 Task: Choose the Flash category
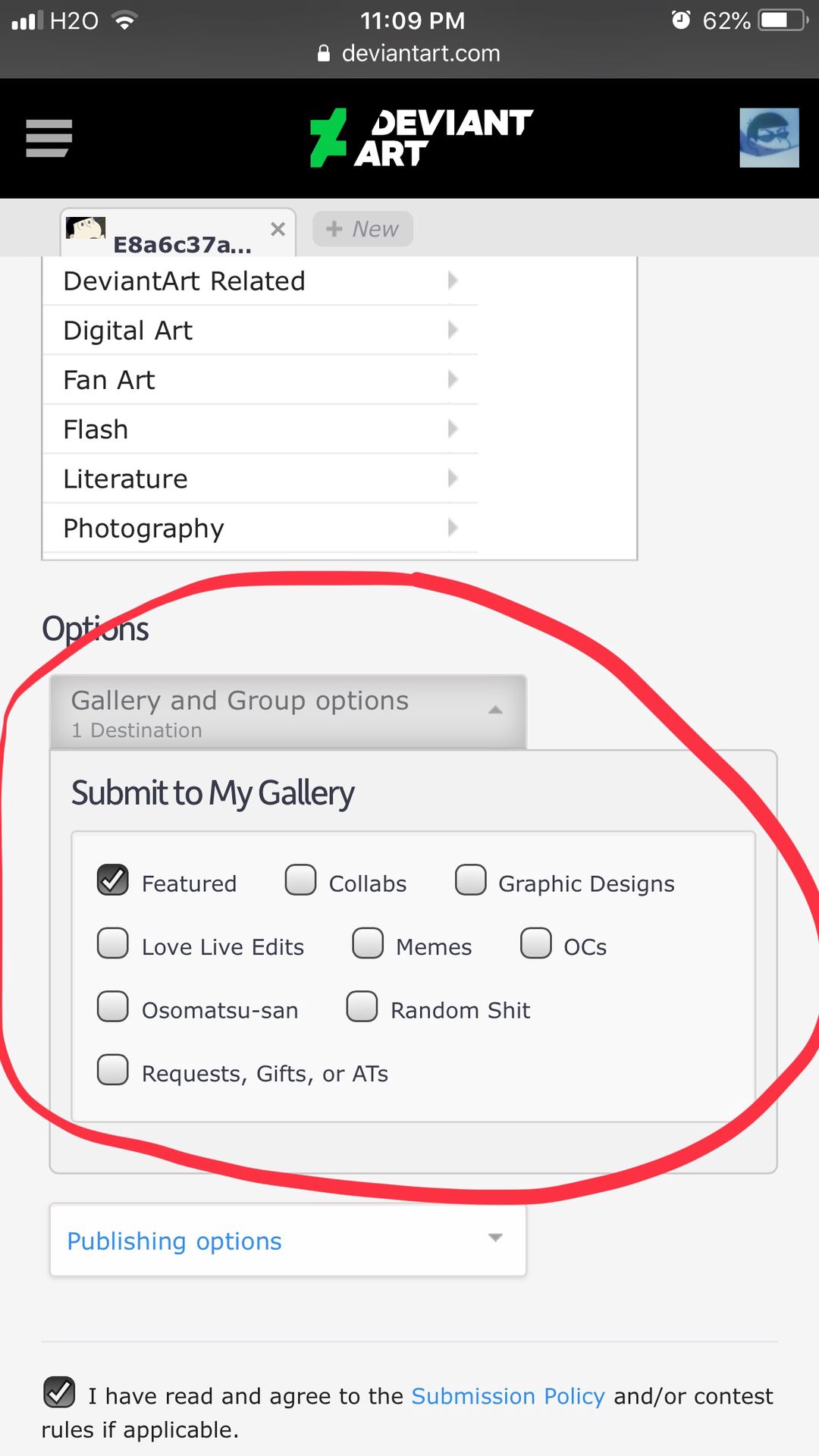point(260,429)
